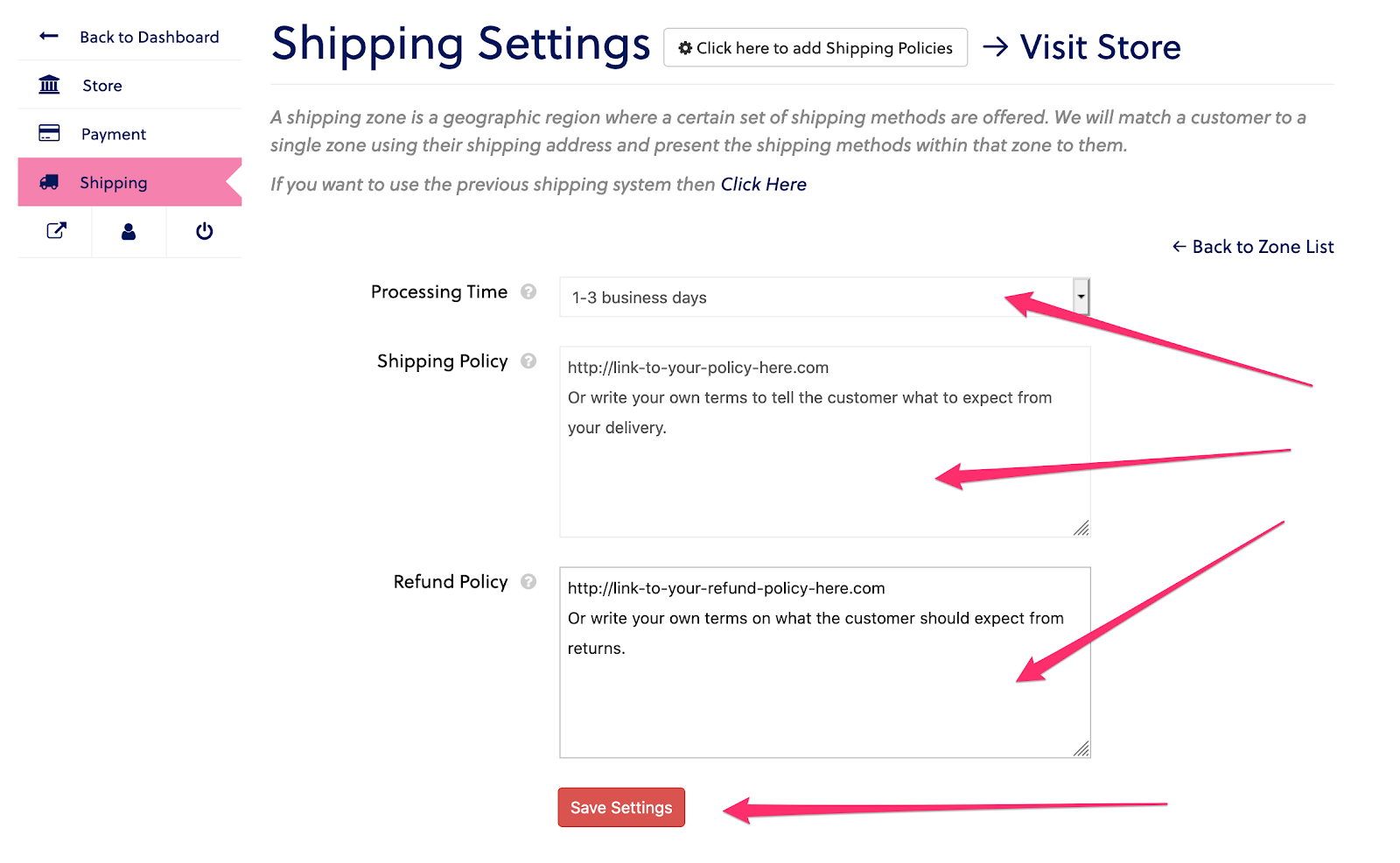Click the add Shipping Policies button
This screenshot has width=1400, height=863.
click(815, 48)
